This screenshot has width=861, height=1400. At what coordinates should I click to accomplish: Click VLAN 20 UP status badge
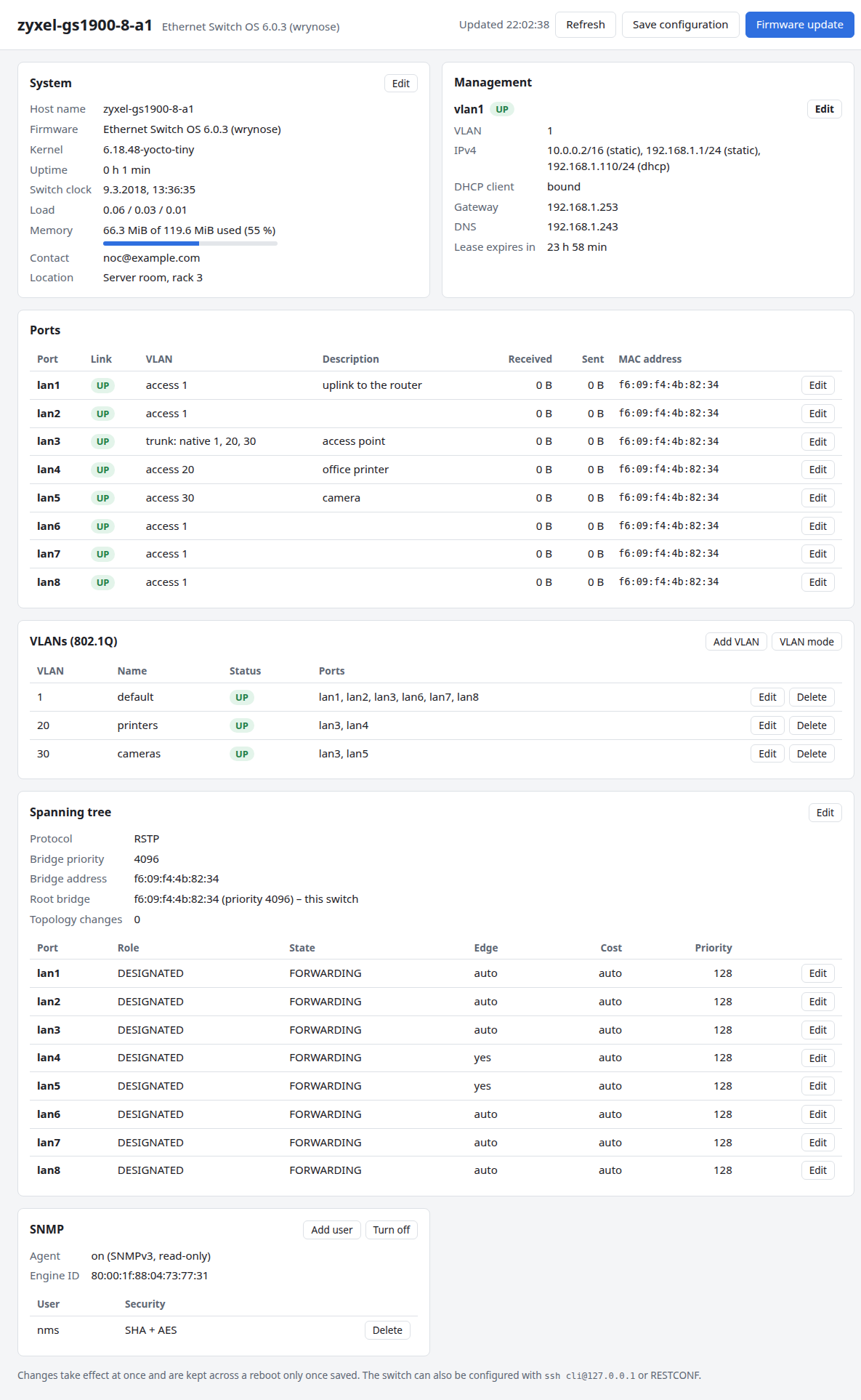click(x=242, y=725)
